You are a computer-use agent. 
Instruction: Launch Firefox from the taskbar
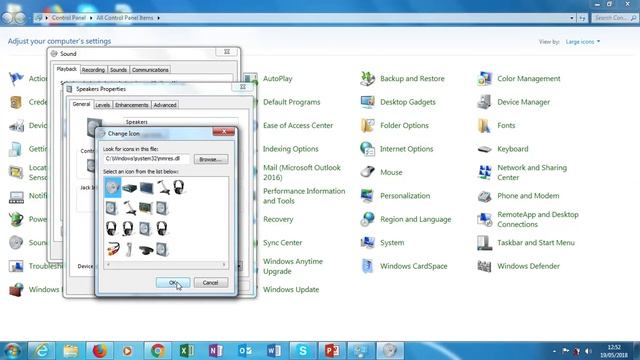pos(100,351)
